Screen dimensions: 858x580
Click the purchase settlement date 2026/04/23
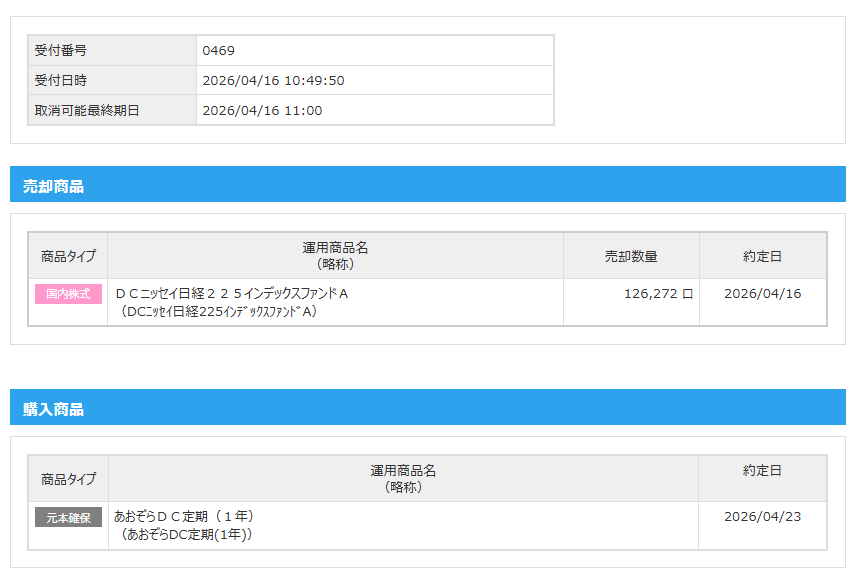pos(762,517)
